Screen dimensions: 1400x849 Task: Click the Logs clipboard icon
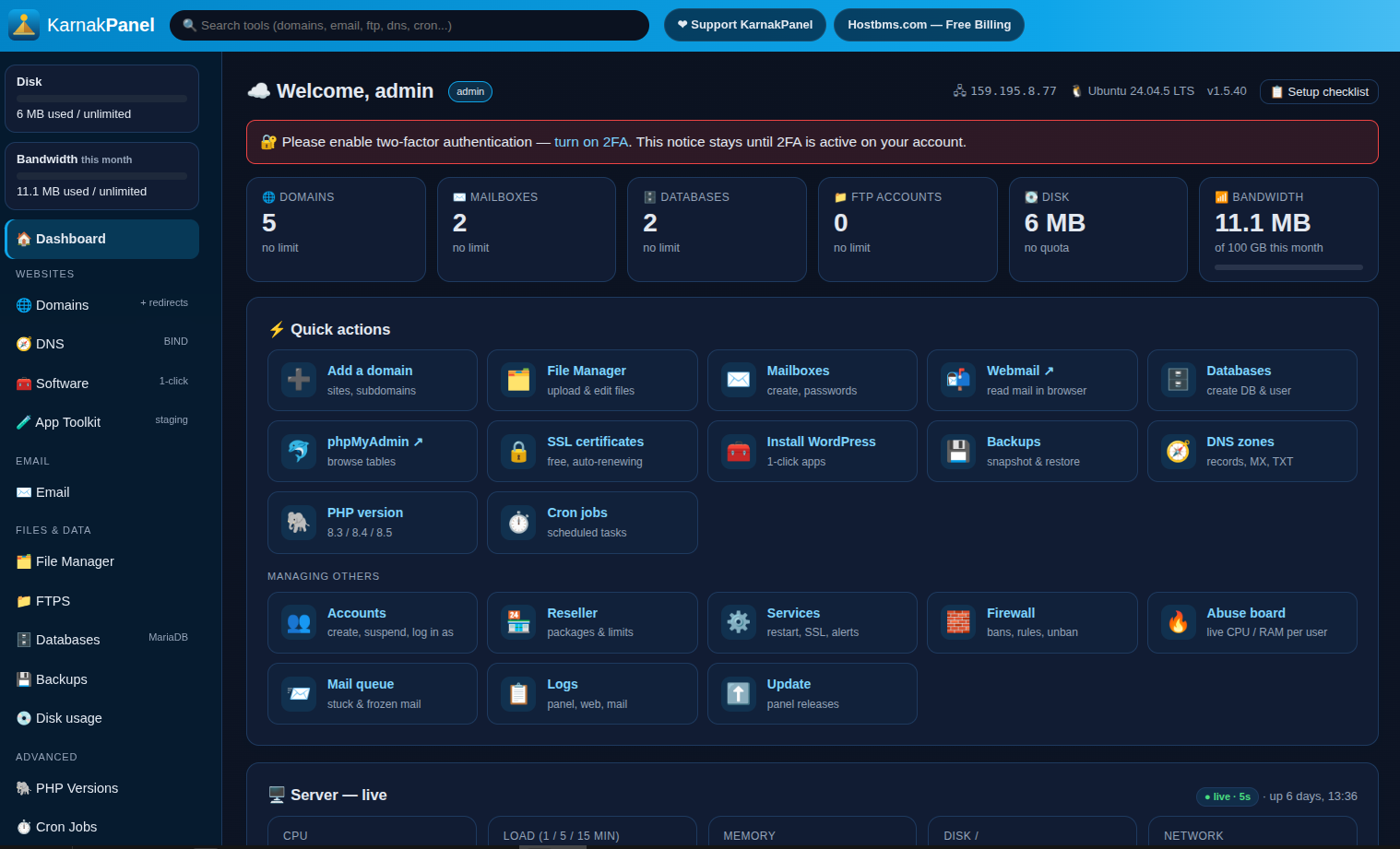pyautogui.click(x=518, y=693)
